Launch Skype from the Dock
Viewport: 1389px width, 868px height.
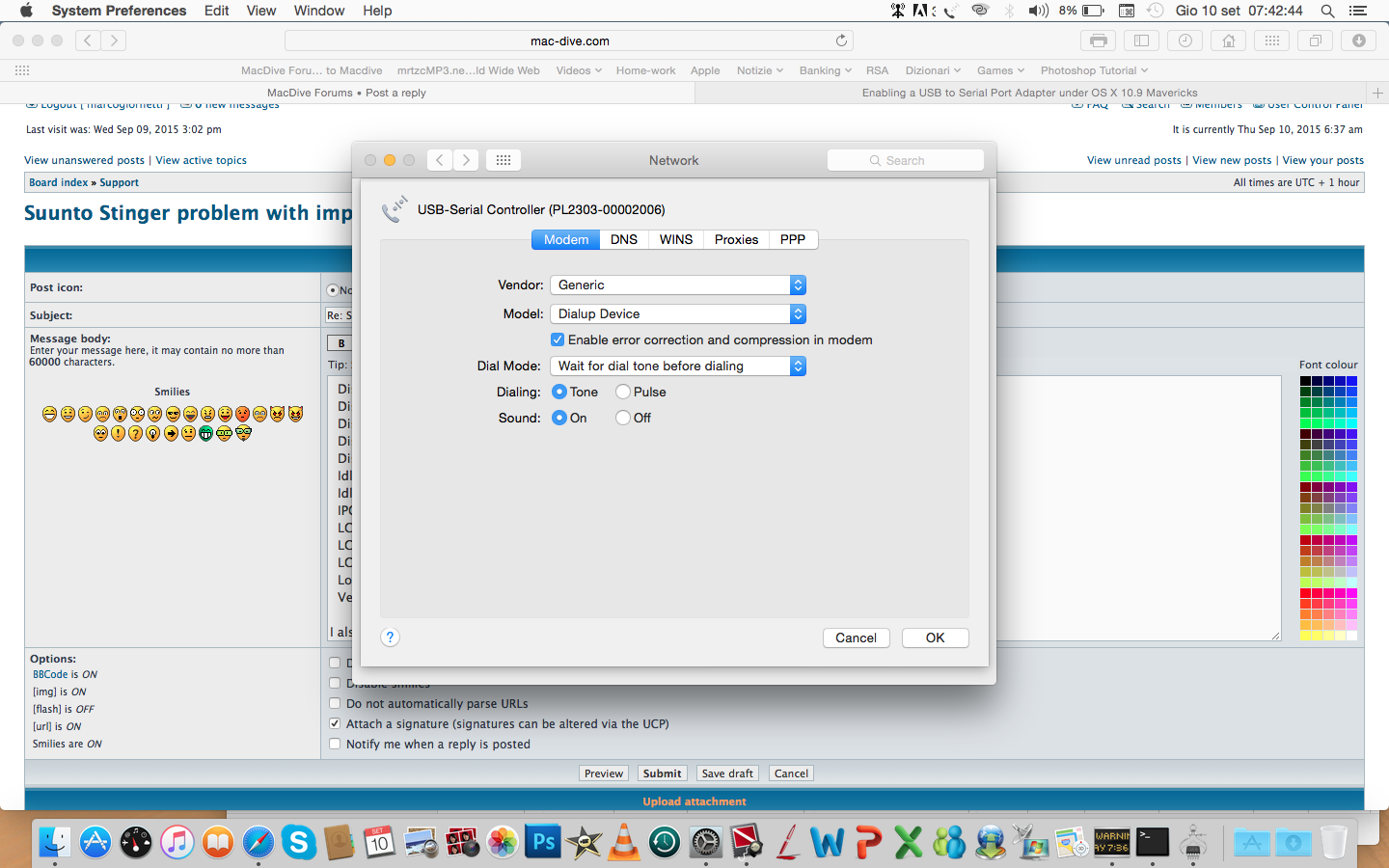(x=299, y=842)
